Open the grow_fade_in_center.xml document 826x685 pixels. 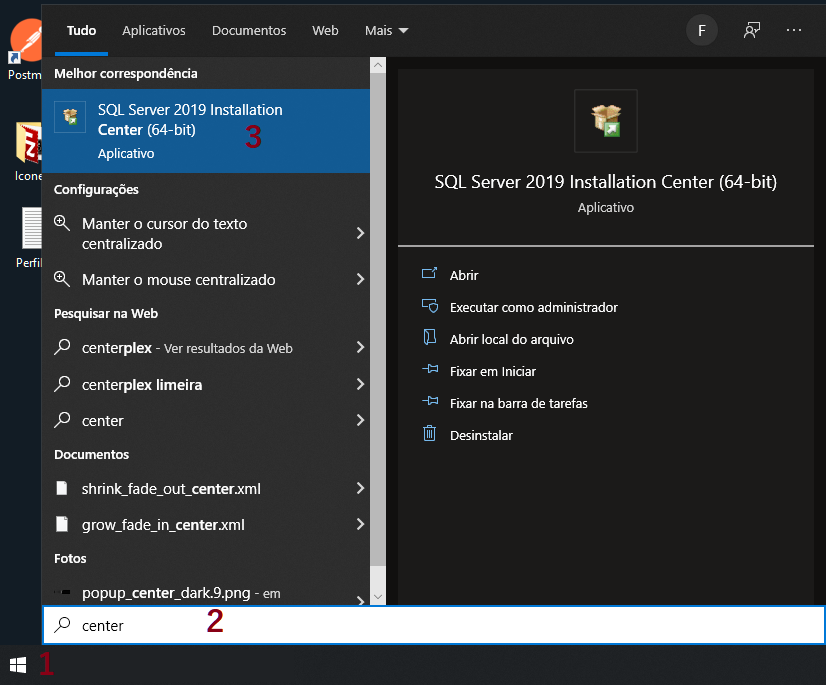point(206,524)
